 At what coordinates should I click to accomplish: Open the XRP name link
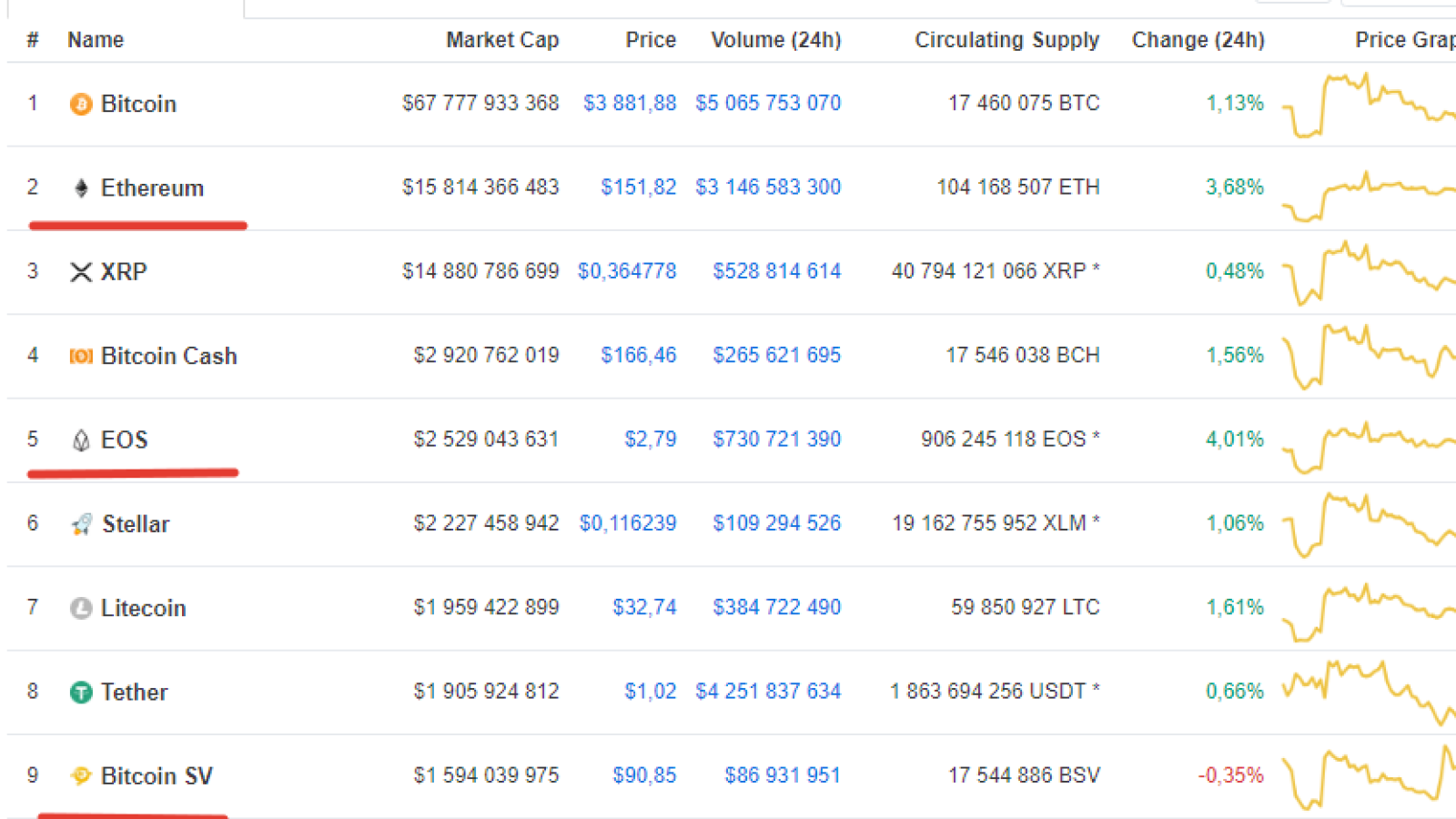[x=124, y=272]
